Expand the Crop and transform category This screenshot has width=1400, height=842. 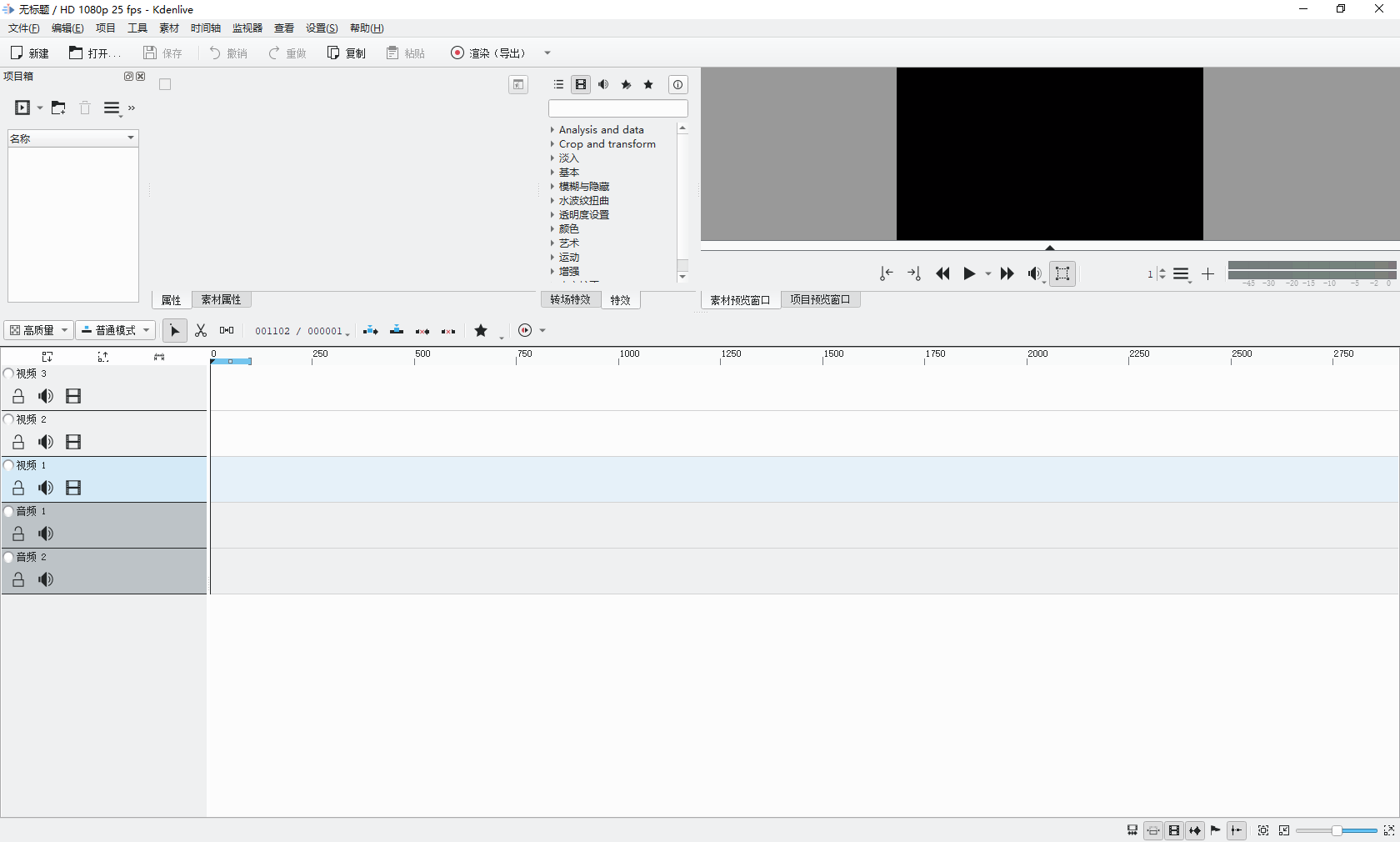click(552, 144)
